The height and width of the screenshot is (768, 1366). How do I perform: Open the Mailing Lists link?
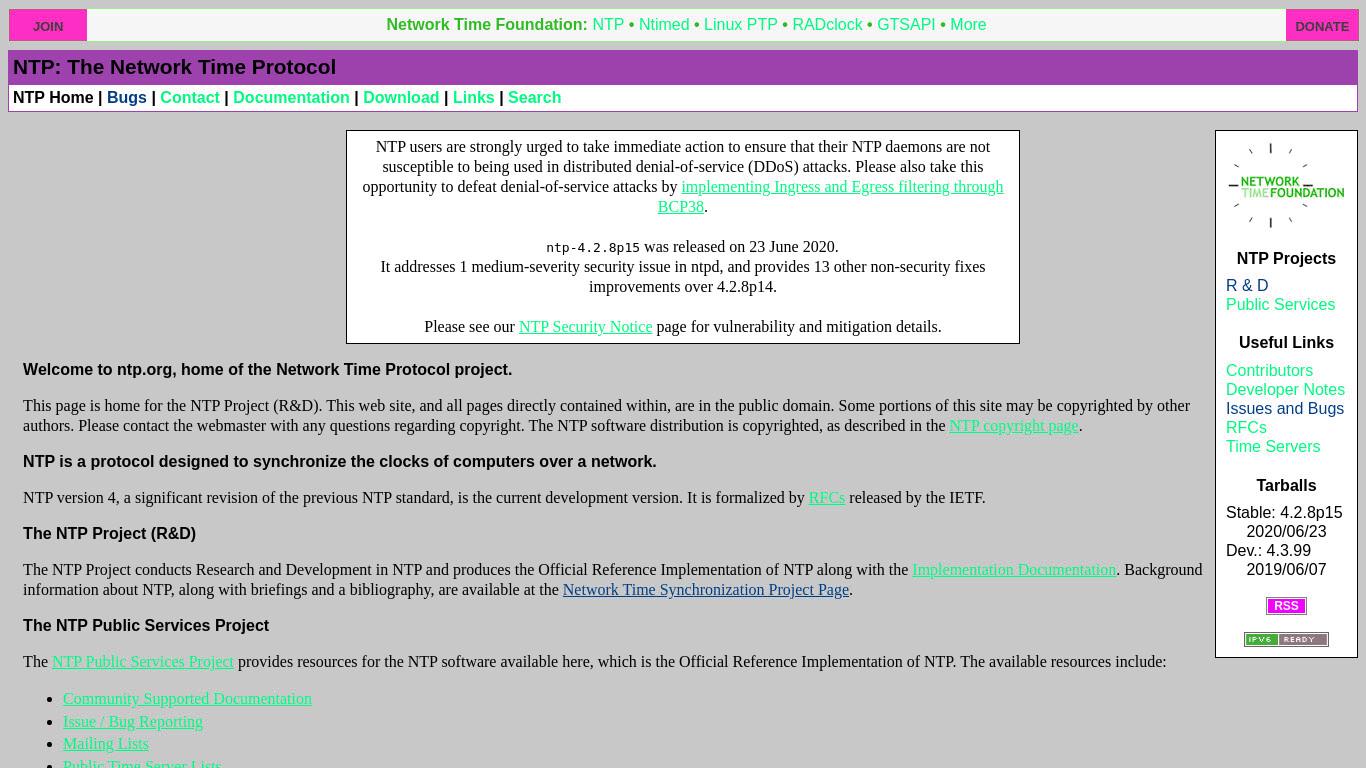click(106, 744)
